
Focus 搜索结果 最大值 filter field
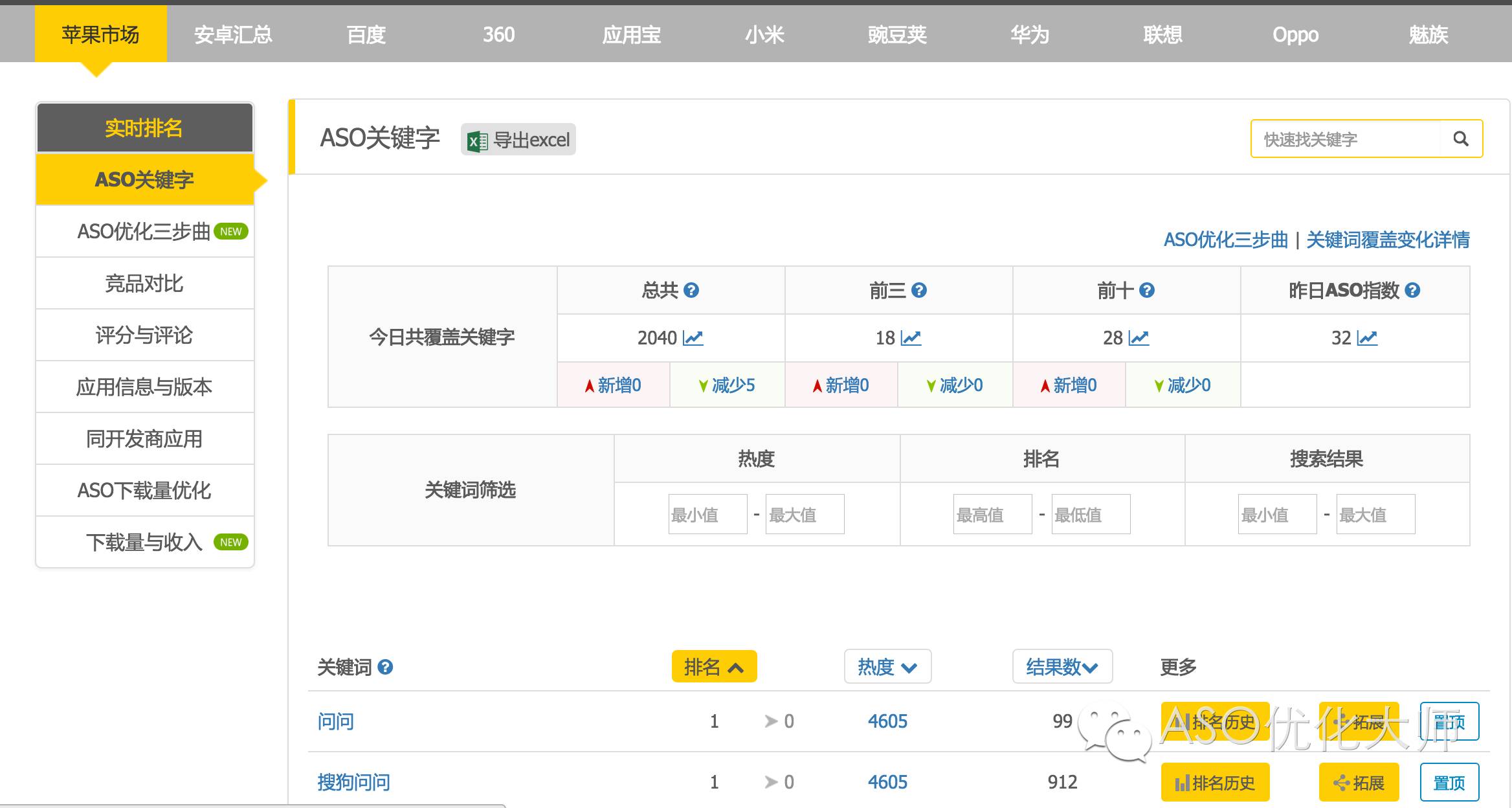tap(1376, 514)
